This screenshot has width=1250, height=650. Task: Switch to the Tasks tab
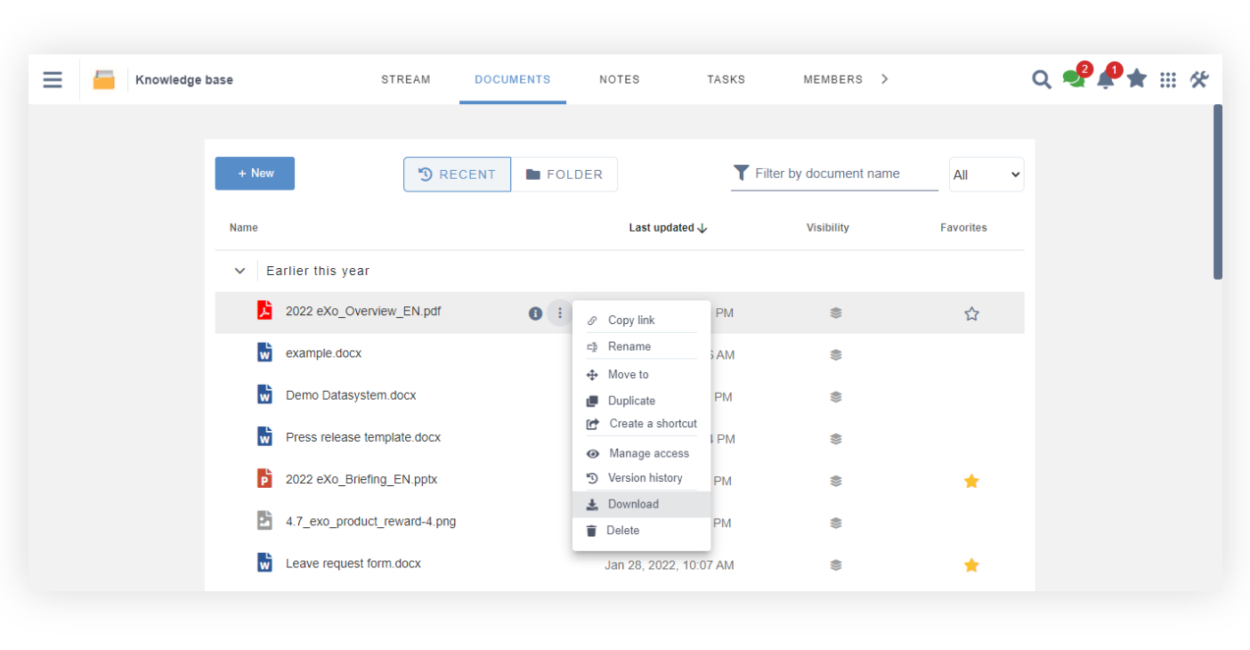tap(725, 79)
